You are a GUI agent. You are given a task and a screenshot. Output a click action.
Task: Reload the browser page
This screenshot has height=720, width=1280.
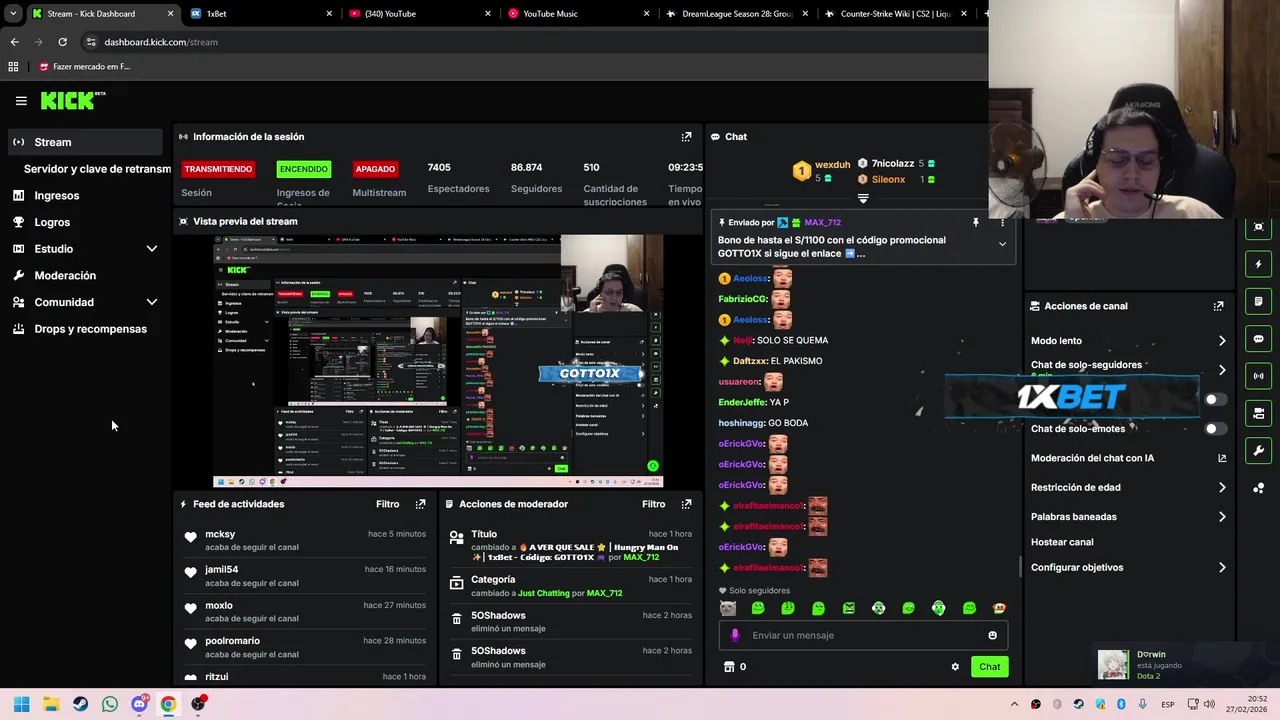62,42
